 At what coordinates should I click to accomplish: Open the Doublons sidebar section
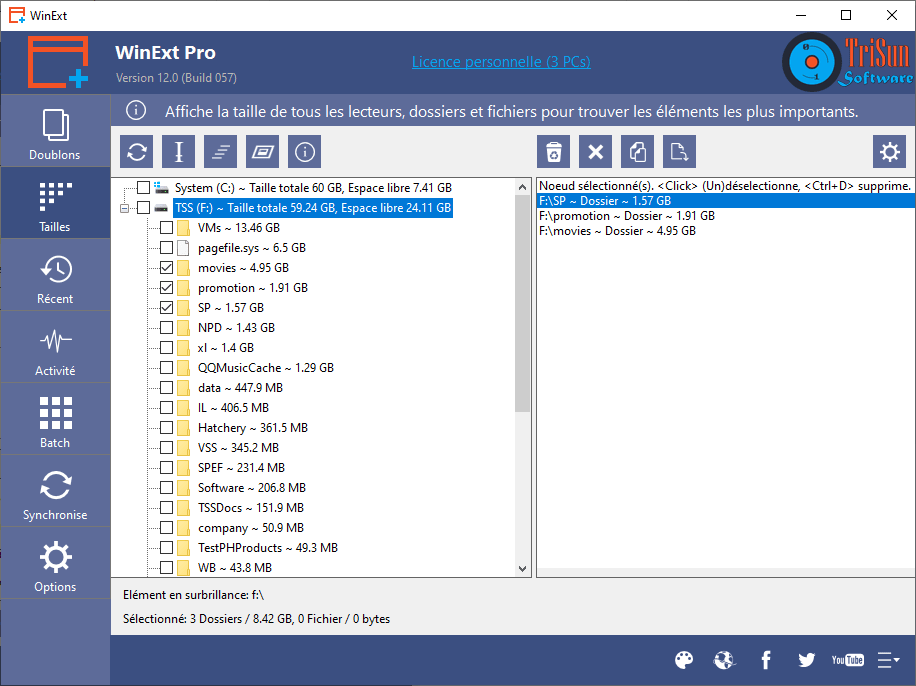[x=55, y=131]
